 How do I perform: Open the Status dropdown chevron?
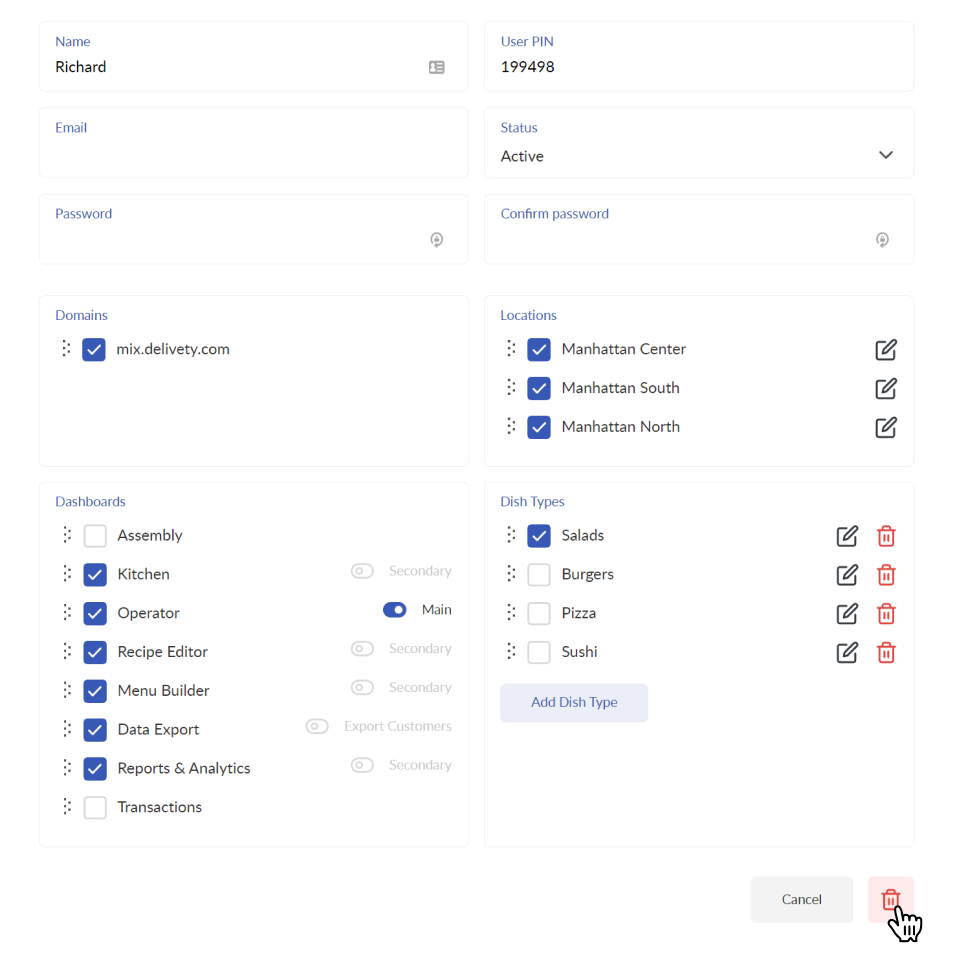[886, 155]
